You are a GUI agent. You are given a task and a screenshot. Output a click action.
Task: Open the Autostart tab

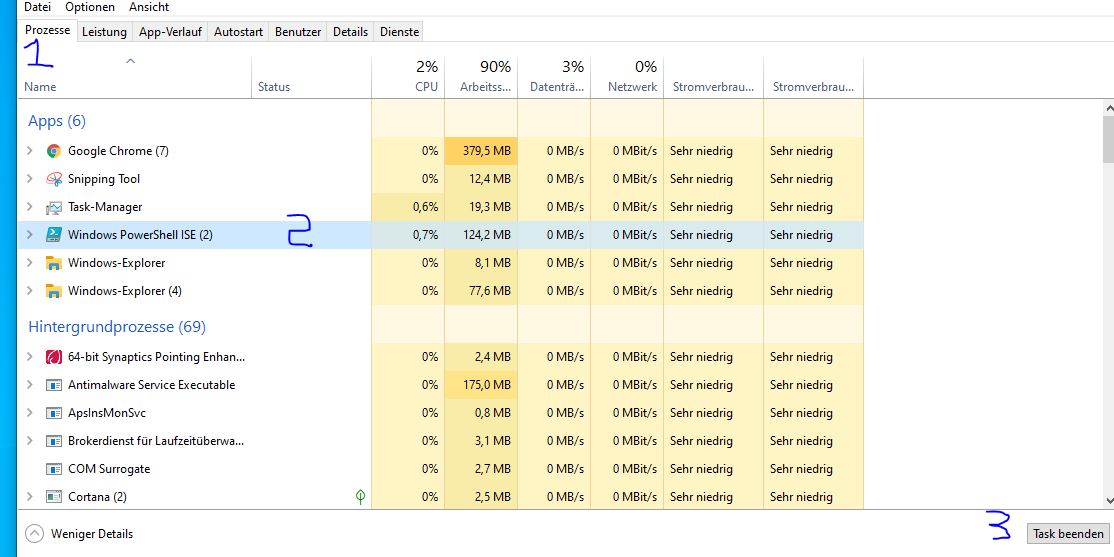tap(239, 32)
